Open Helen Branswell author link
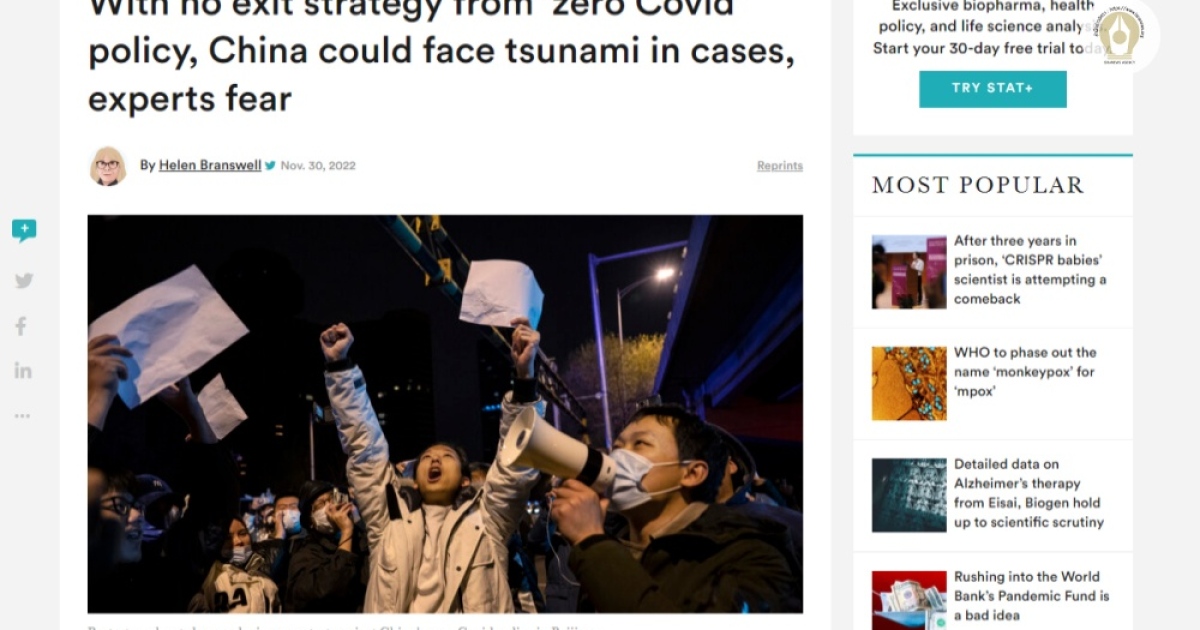This screenshot has height=630, width=1200. (210, 166)
